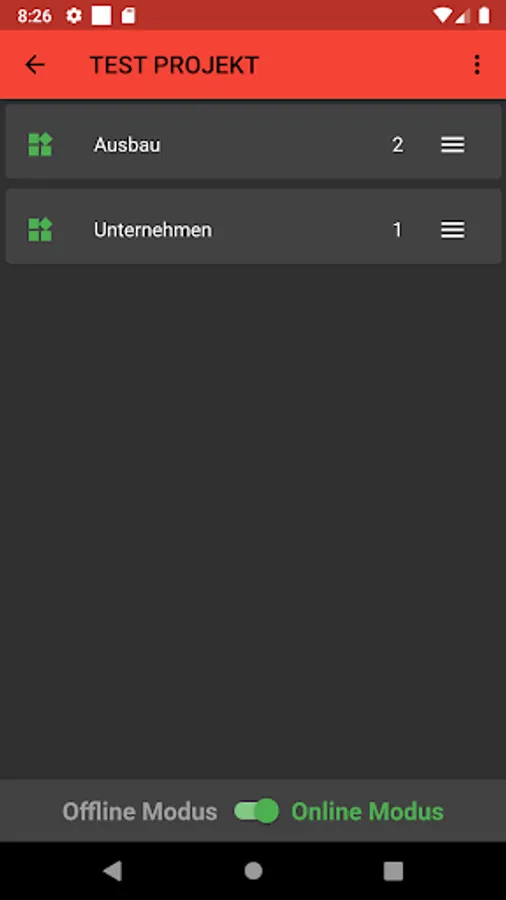Image resolution: width=506 pixels, height=900 pixels.
Task: Tap the Android recent apps square
Action: [394, 871]
